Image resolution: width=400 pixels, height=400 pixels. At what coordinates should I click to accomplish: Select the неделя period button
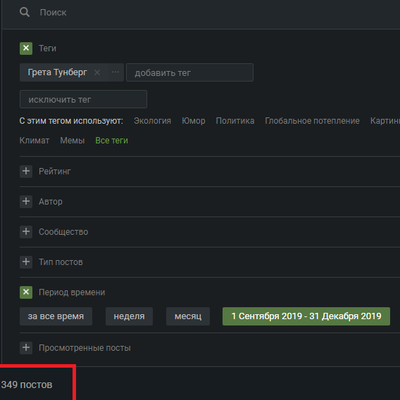tap(129, 316)
